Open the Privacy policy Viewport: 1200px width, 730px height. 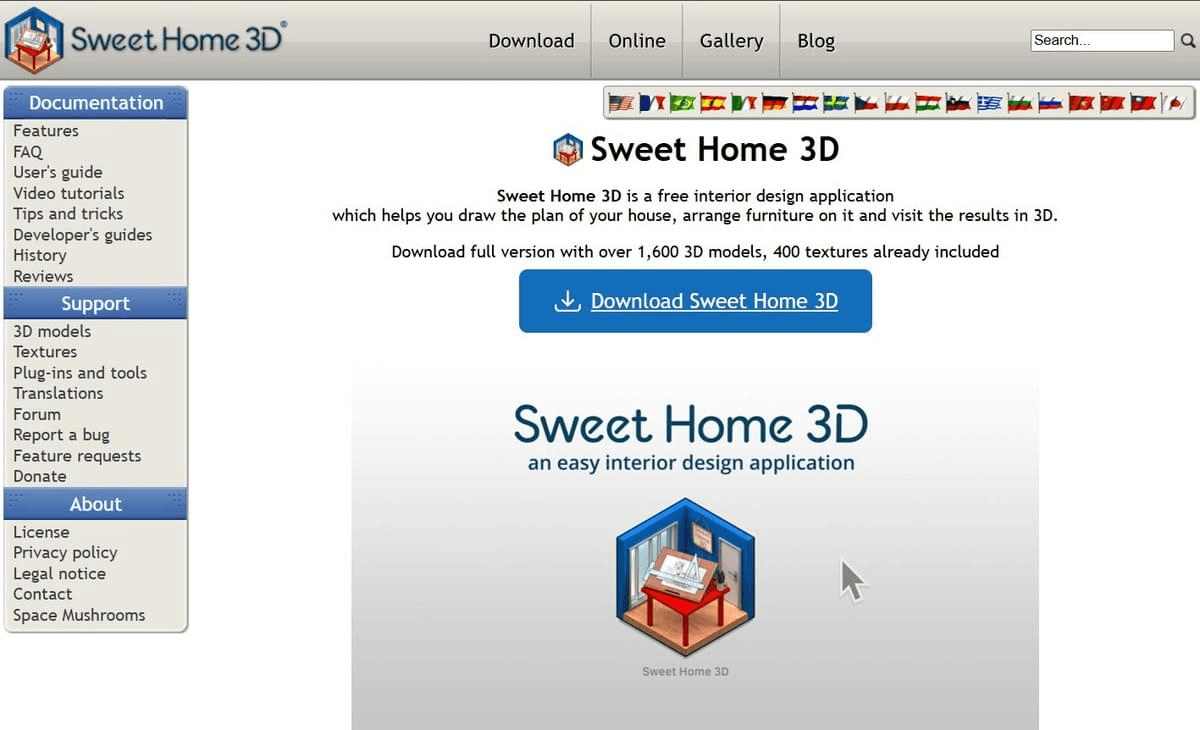coord(65,553)
